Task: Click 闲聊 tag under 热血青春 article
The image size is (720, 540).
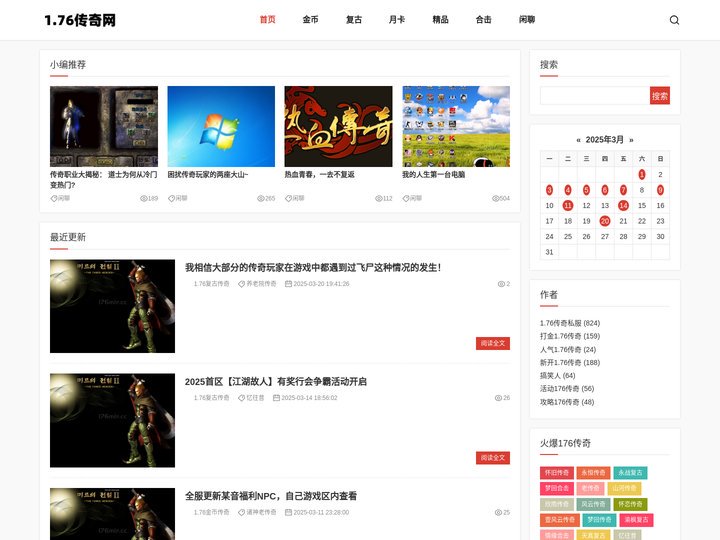Action: [x=295, y=198]
